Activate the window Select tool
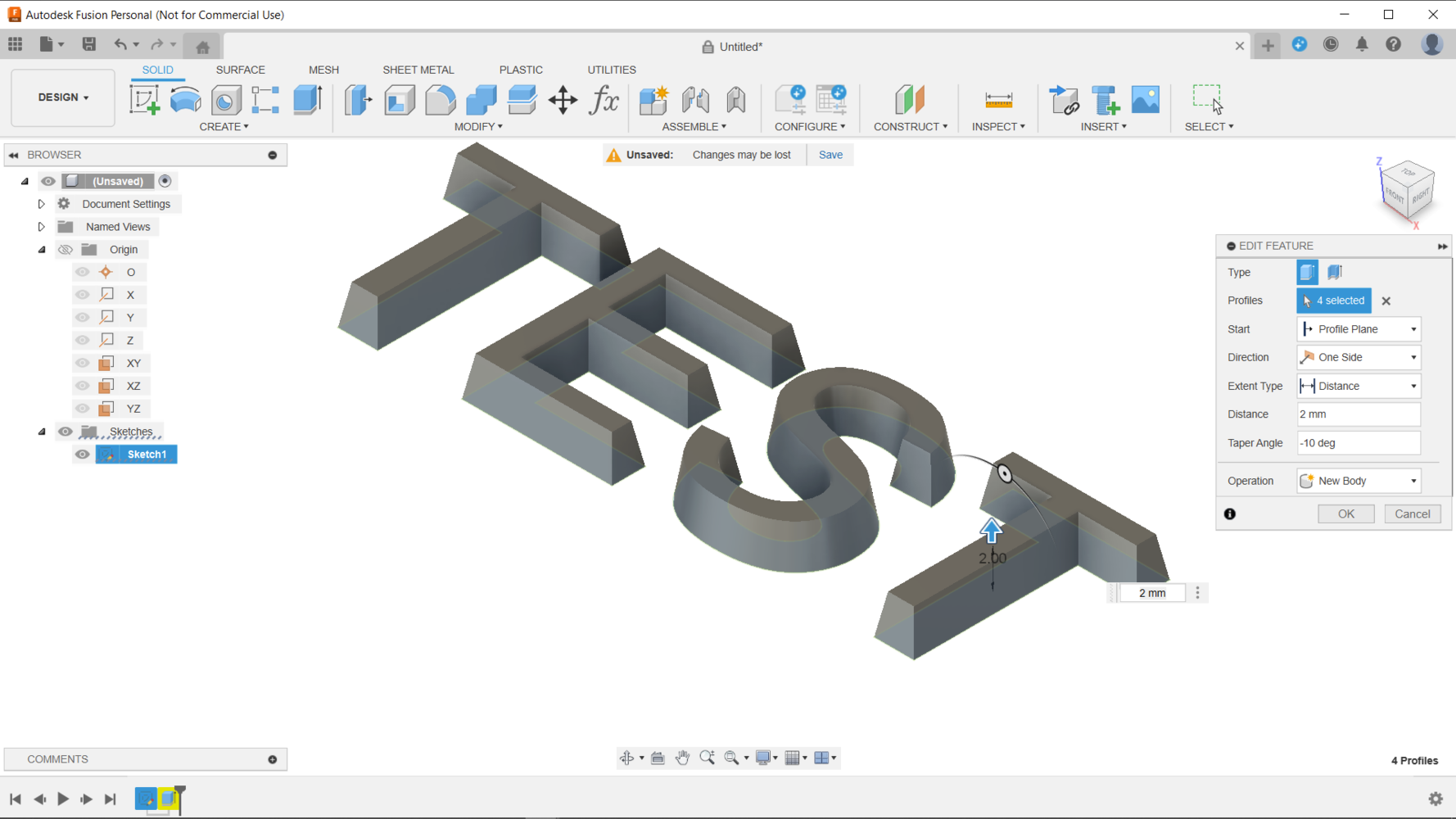The height and width of the screenshot is (819, 1456). coord(1207,98)
